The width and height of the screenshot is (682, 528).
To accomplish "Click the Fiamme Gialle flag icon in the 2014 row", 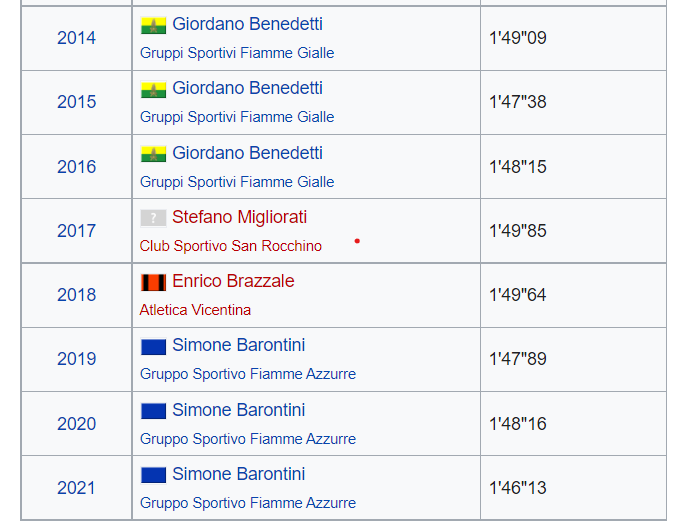I will [153, 26].
